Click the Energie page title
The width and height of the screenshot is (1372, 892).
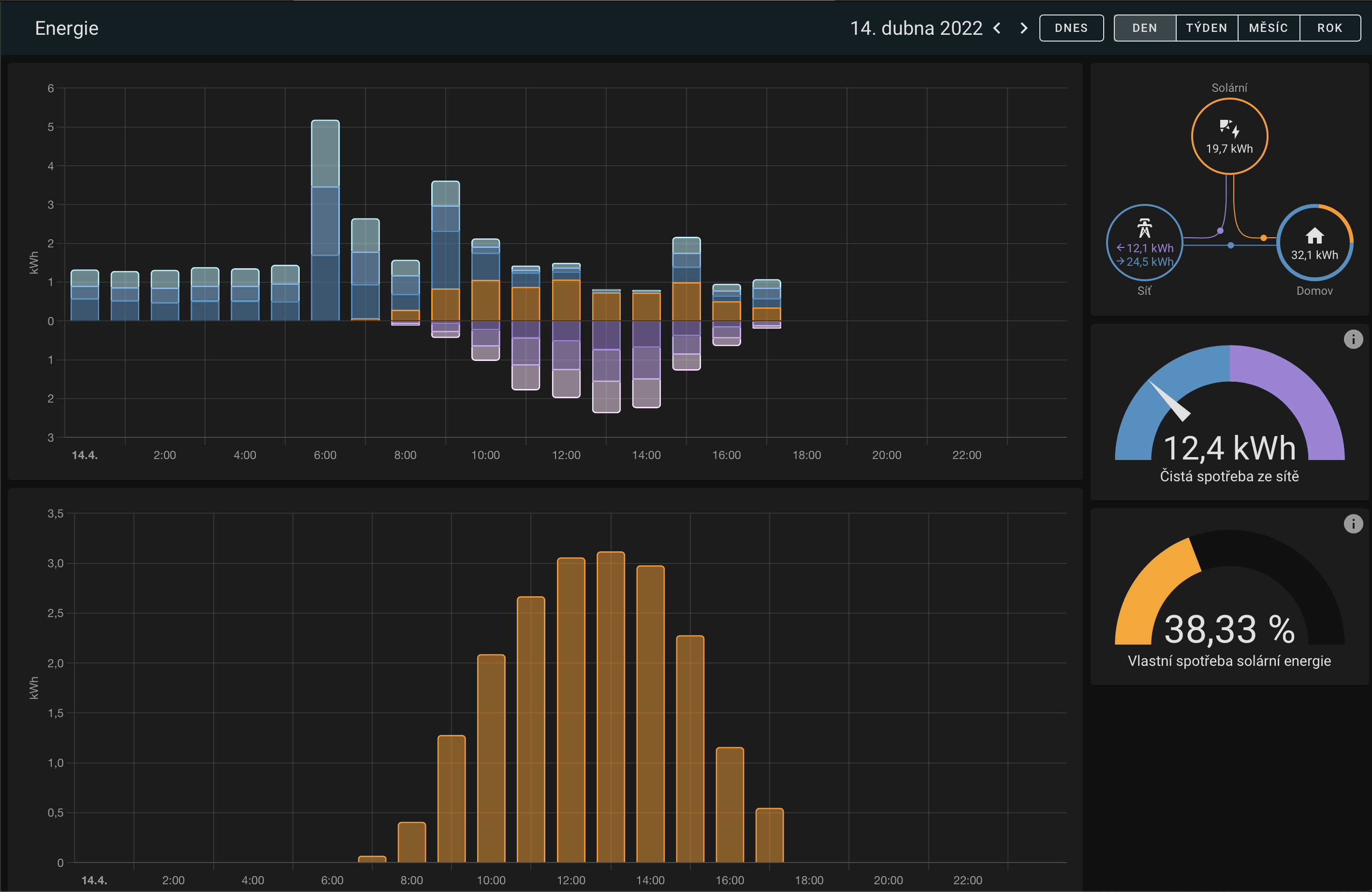point(66,28)
